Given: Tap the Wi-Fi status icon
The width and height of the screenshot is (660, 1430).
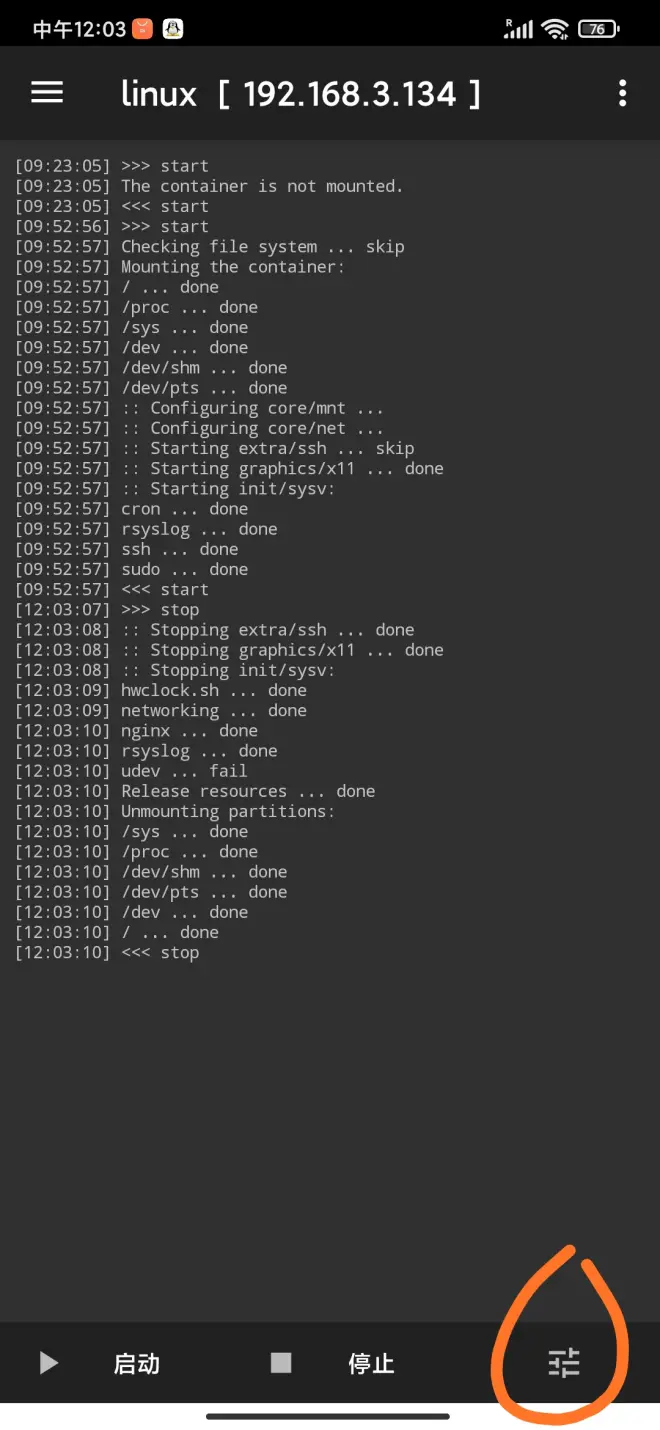Looking at the screenshot, I should tap(556, 29).
